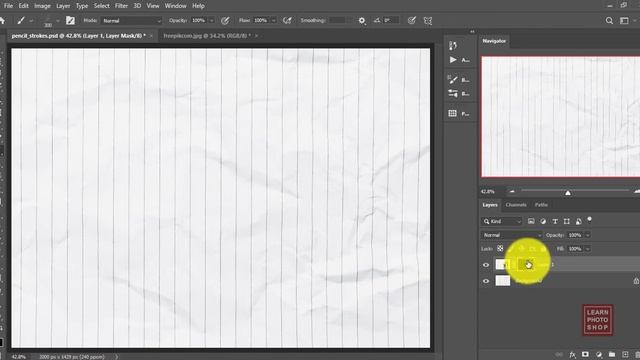Open the brush Mode Normal dropdown
640x360 pixels.
click(x=131, y=20)
